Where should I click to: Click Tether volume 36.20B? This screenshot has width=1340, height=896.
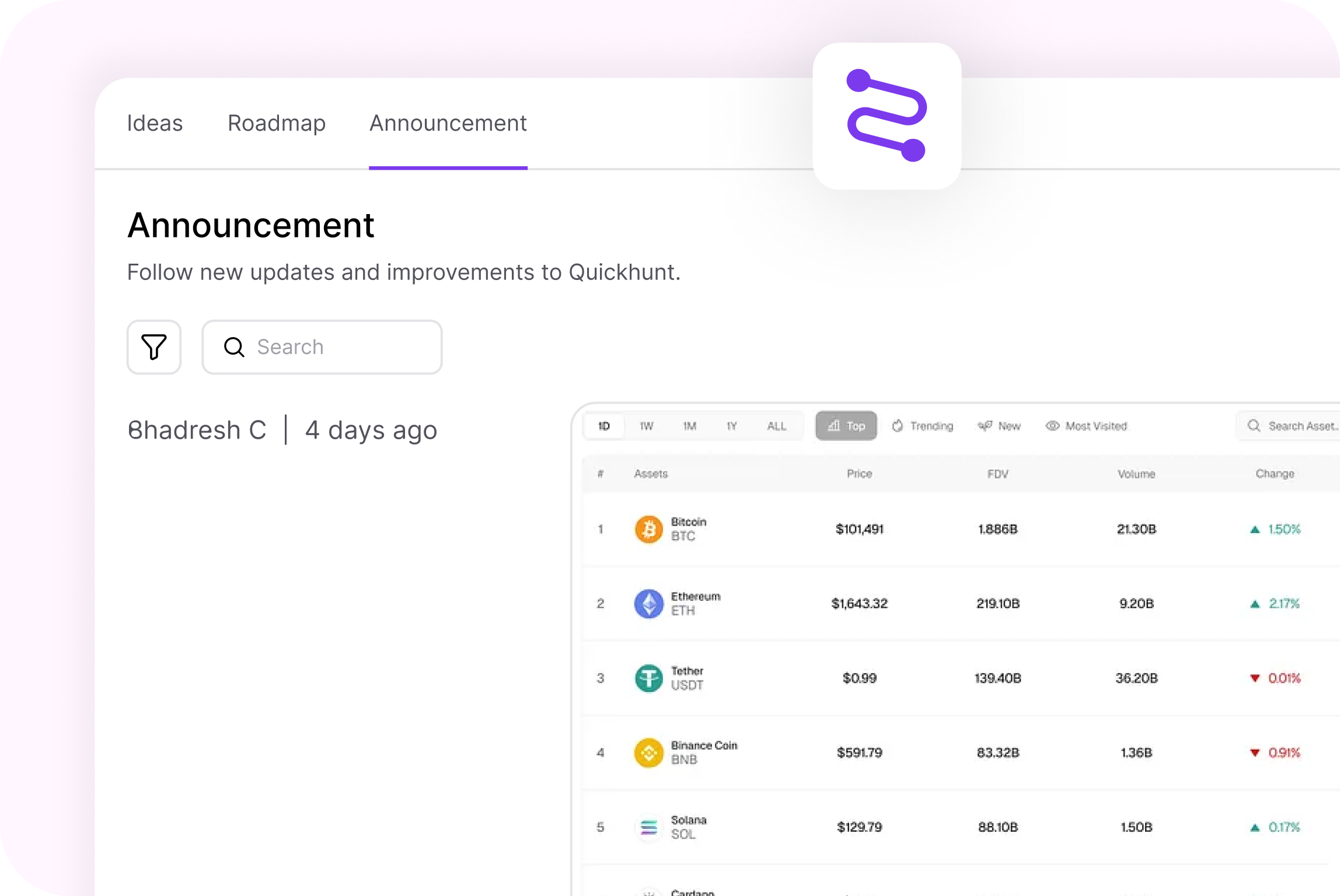pos(1136,678)
